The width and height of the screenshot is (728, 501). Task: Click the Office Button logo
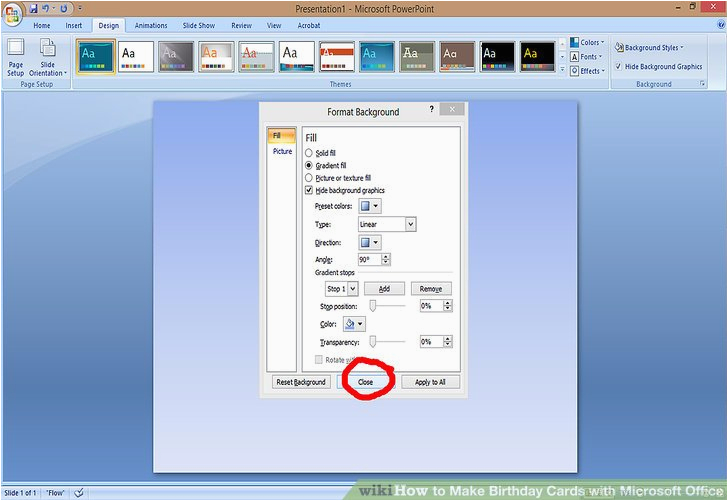[12, 14]
